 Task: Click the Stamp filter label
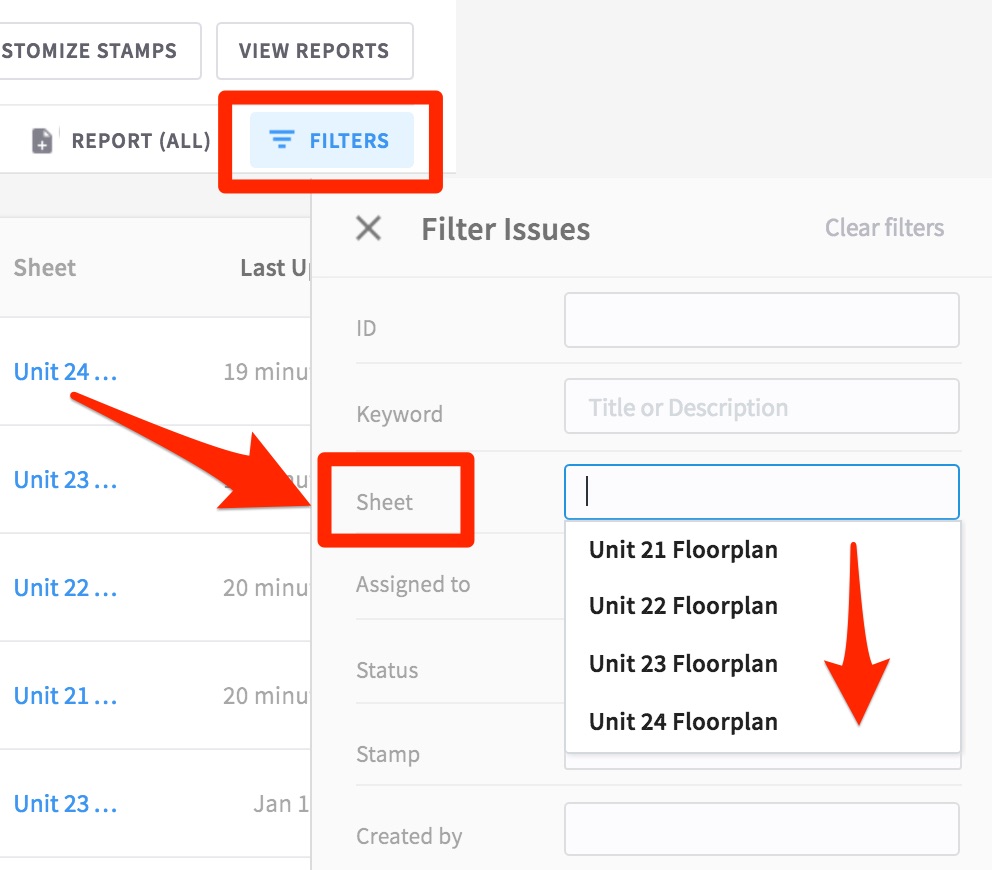388,754
